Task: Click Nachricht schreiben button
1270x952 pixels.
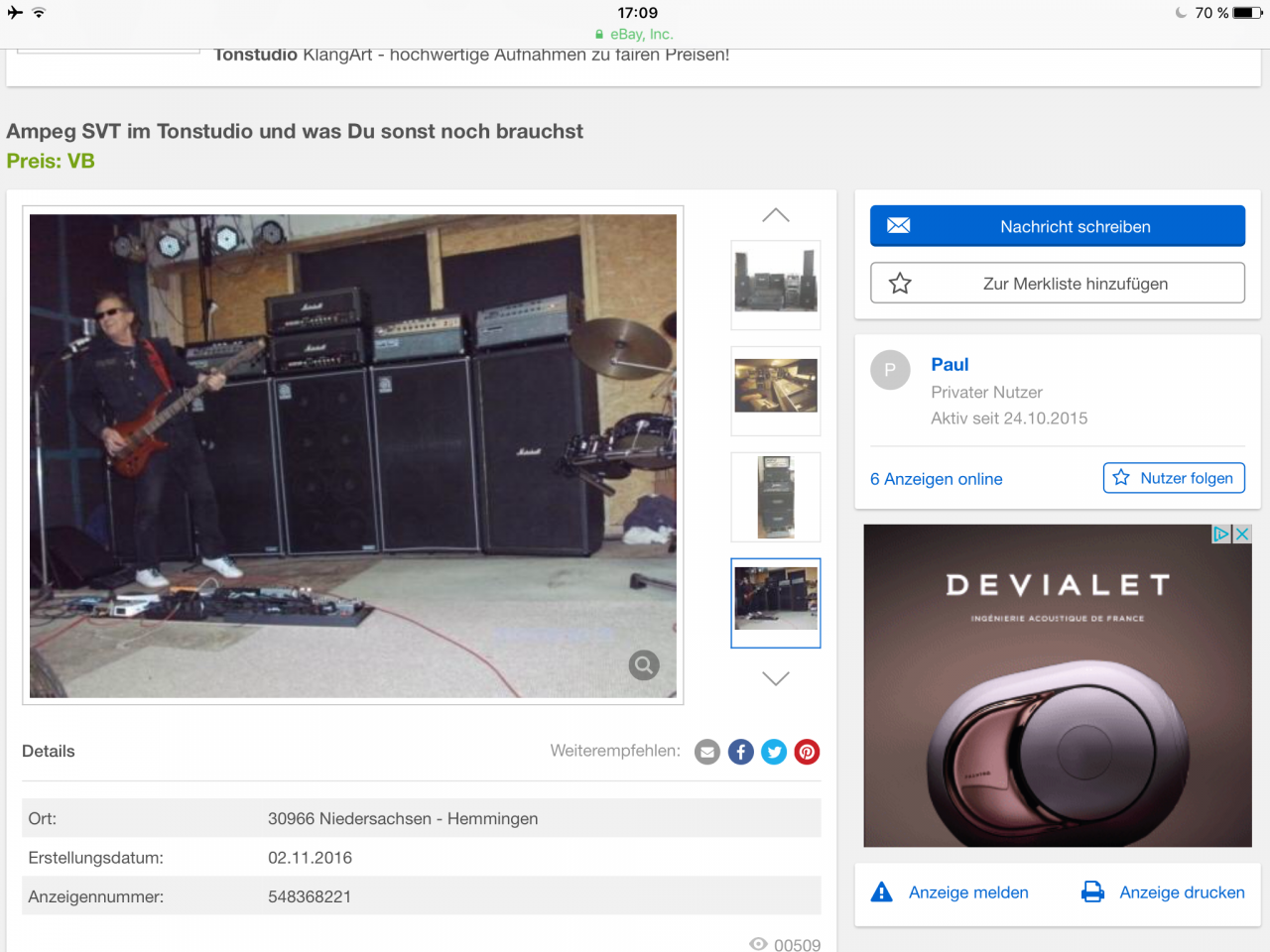Action: click(x=1058, y=226)
